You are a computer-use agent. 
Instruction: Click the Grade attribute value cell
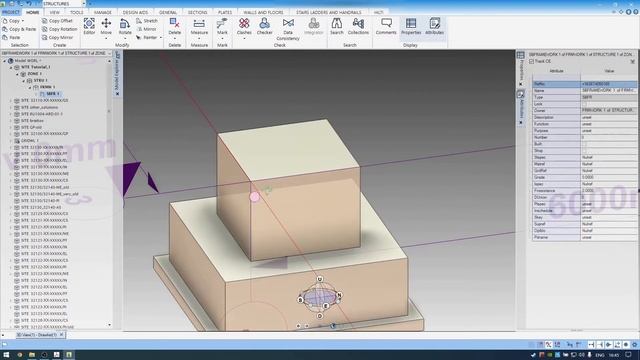click(609, 177)
